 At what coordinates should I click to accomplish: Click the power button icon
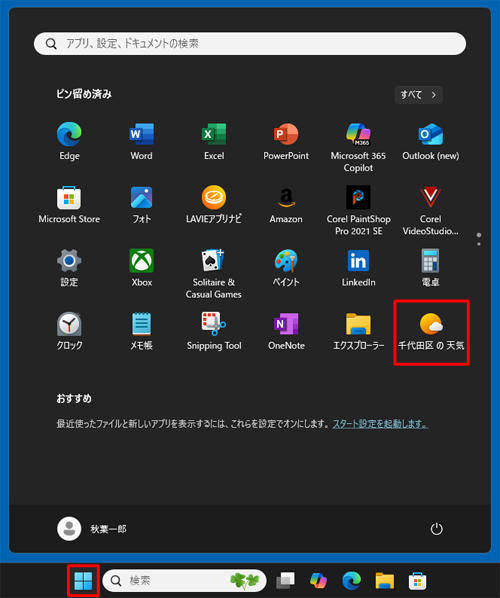pos(436,529)
